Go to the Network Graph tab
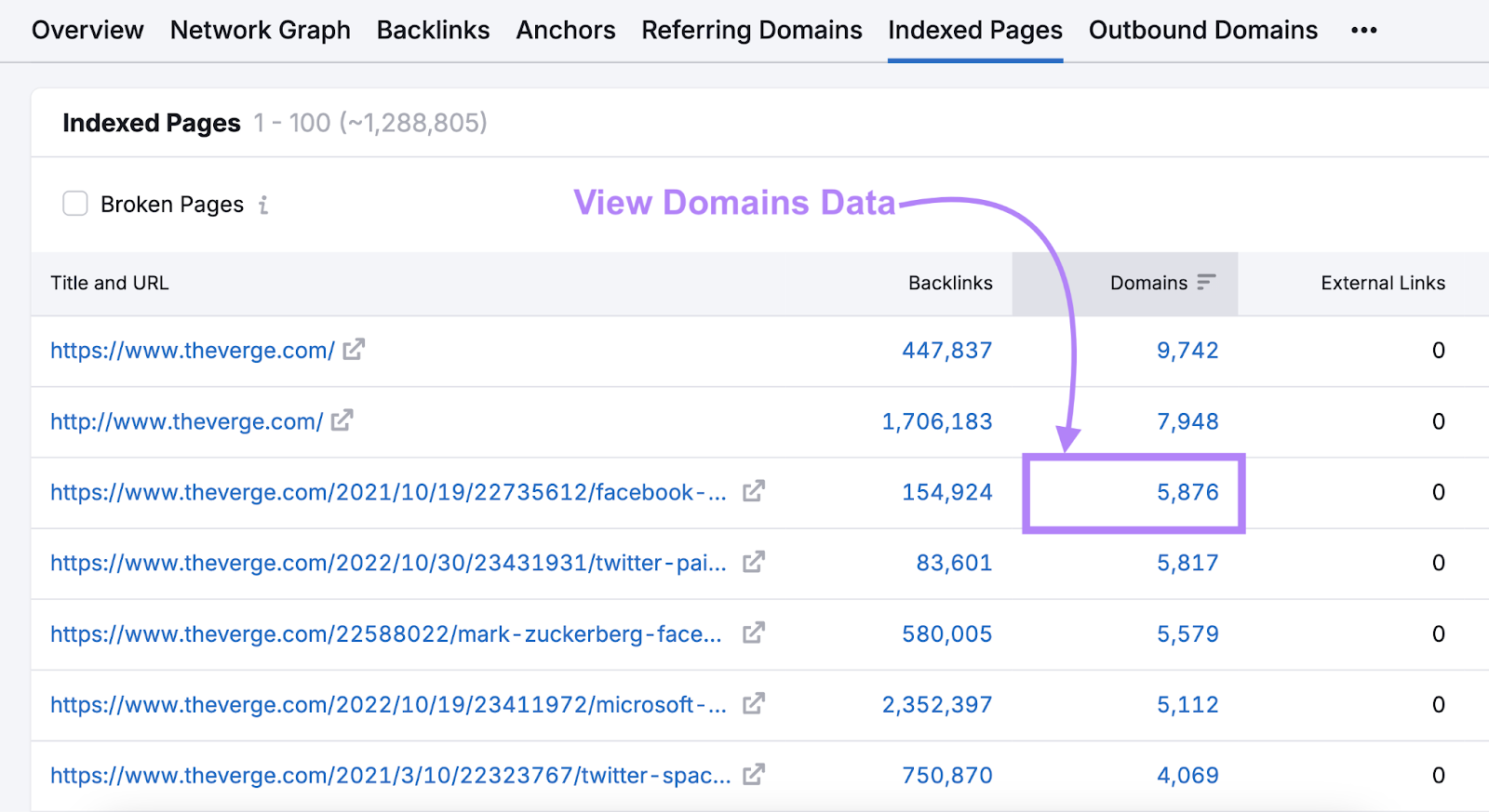The width and height of the screenshot is (1489, 812). pyautogui.click(x=260, y=31)
